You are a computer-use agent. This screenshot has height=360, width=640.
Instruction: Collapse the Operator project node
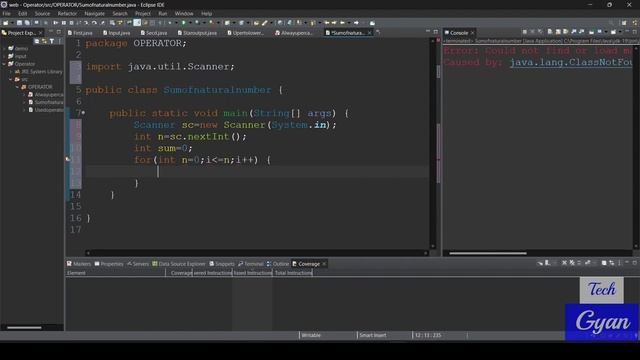(4, 64)
